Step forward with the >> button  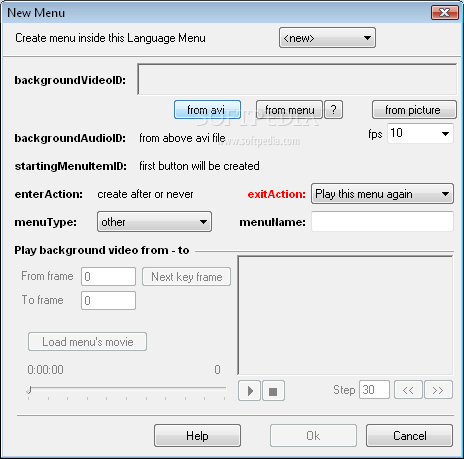438,390
